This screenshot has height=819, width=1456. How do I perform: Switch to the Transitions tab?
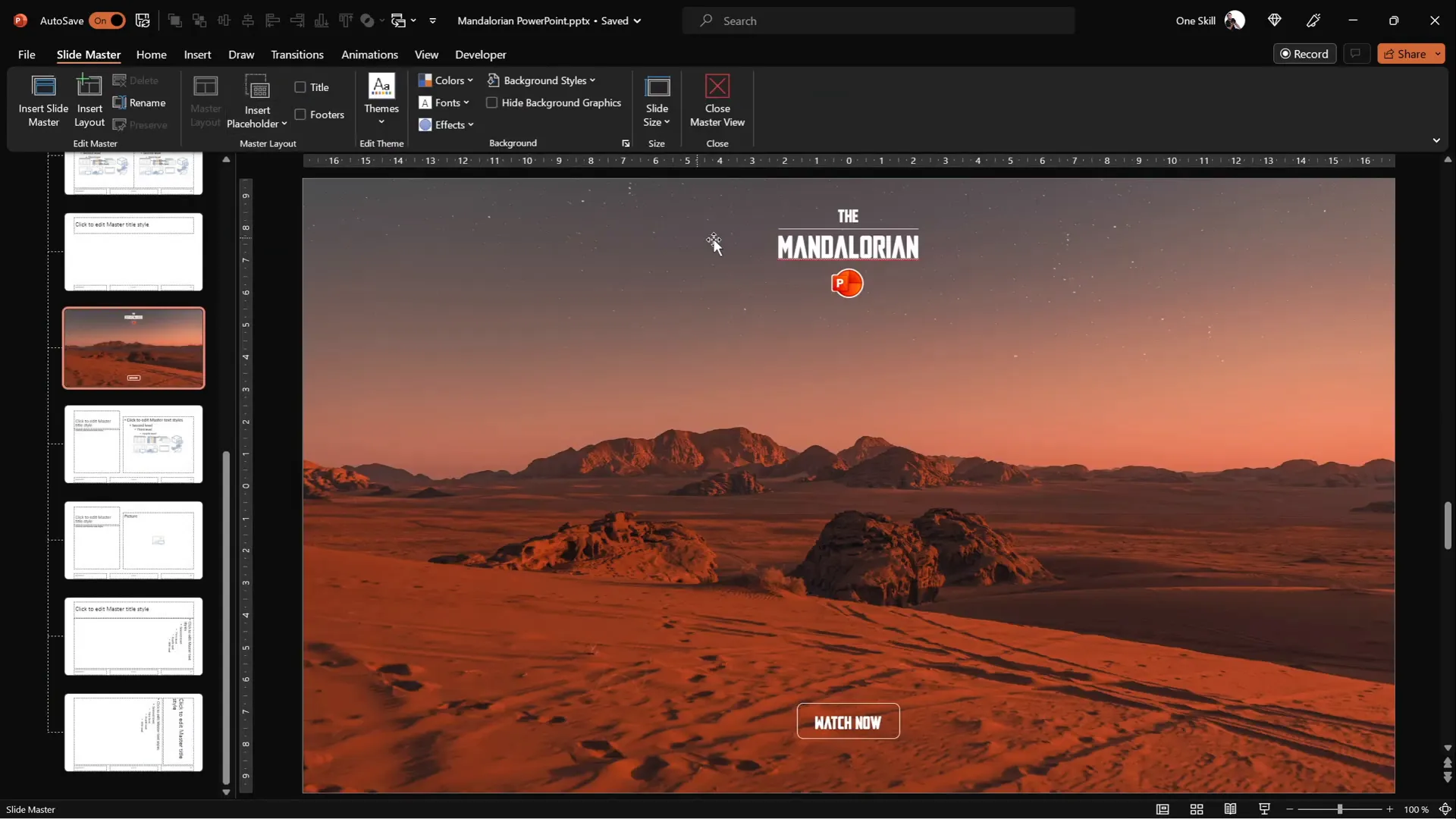click(297, 55)
